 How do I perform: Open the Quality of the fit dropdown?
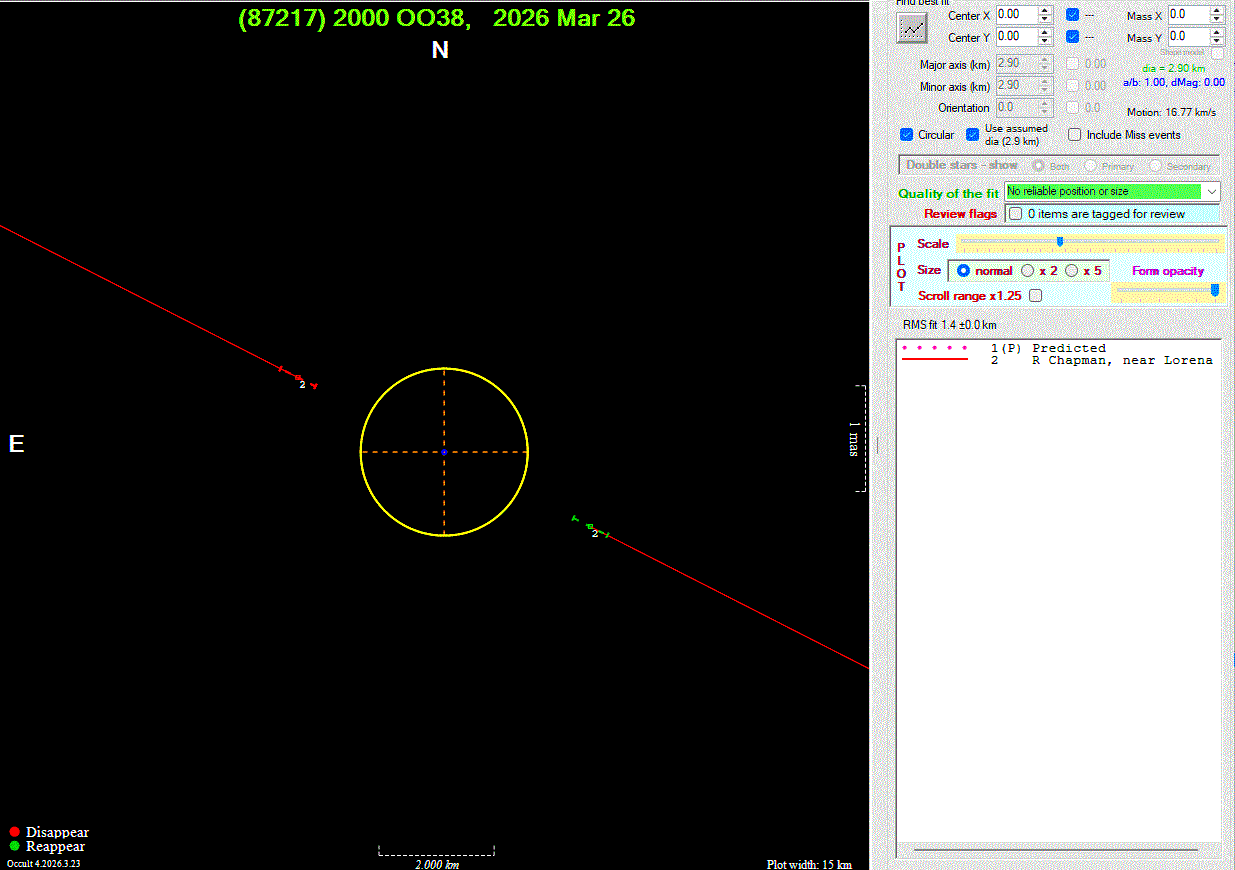pyautogui.click(x=1212, y=191)
